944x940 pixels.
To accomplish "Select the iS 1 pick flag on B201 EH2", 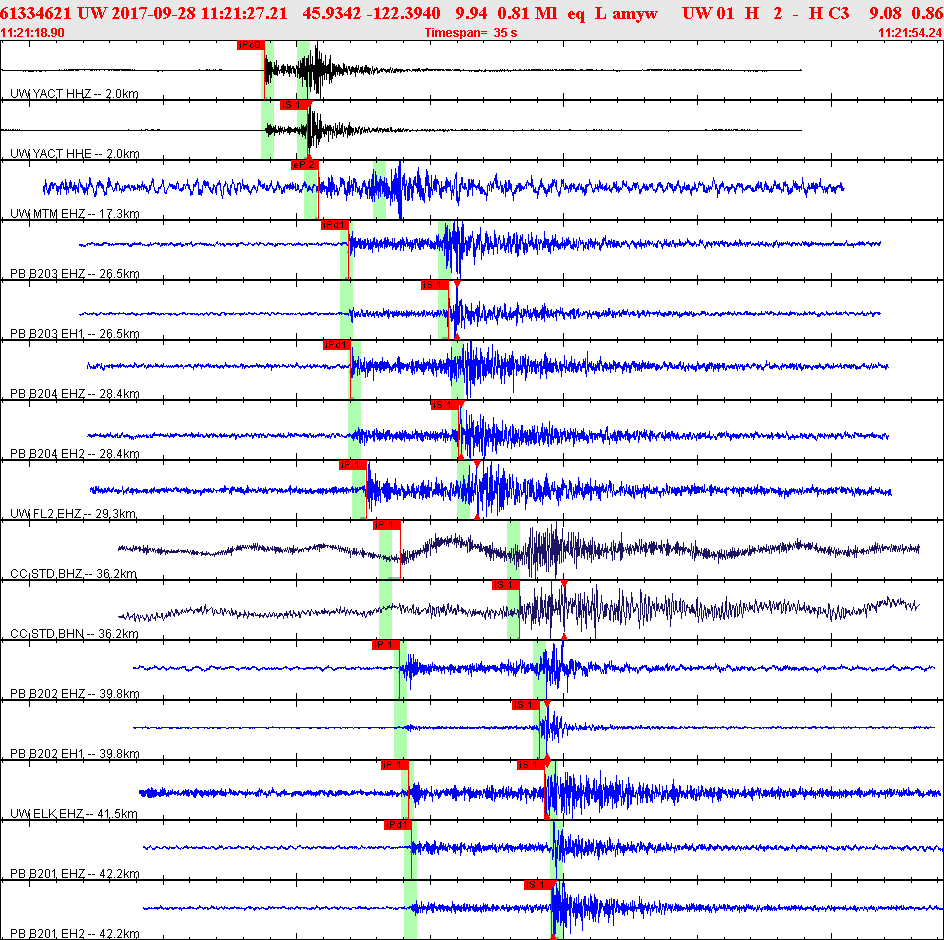I will [538, 885].
